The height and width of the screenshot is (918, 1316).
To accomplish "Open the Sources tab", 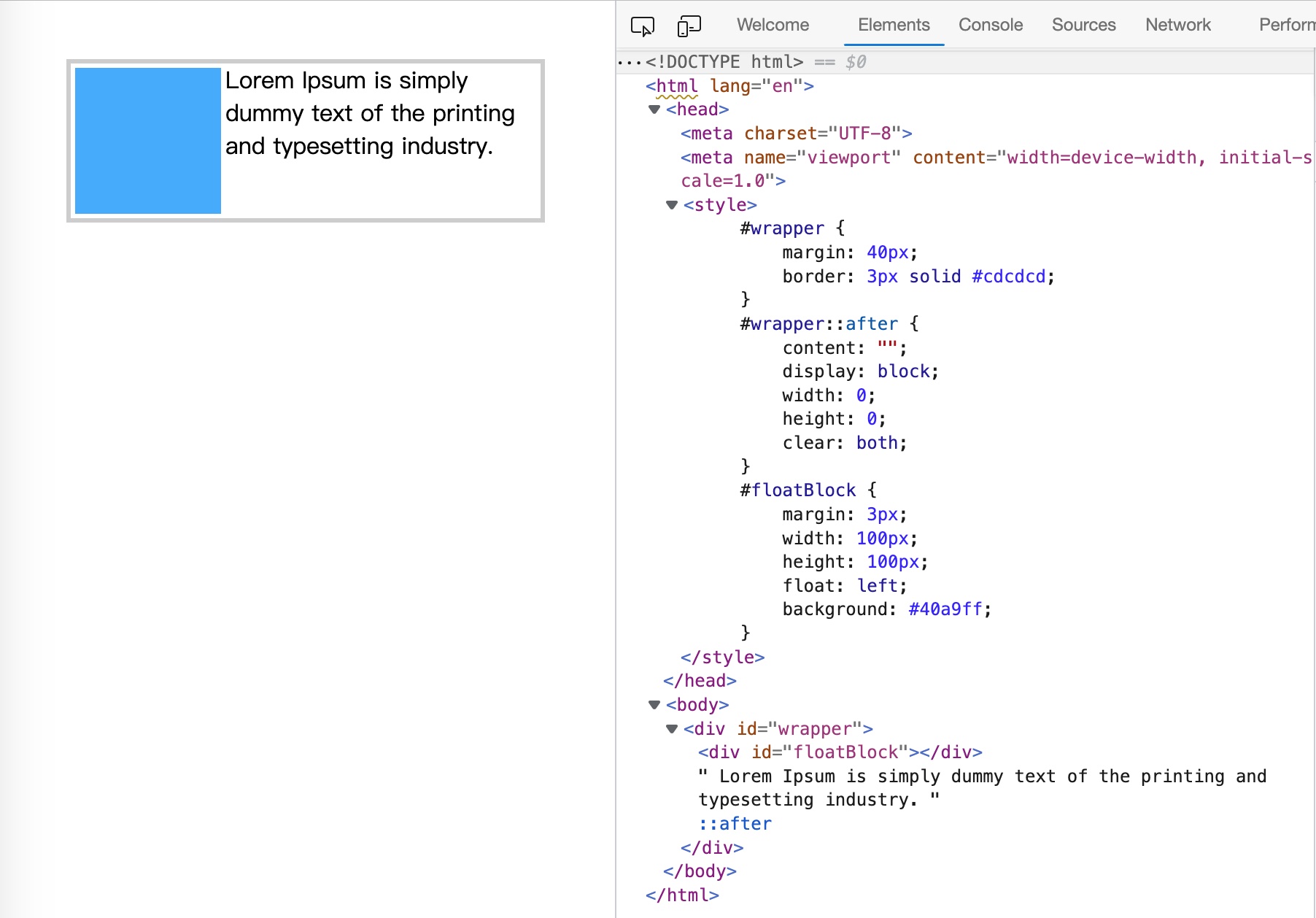I will point(1083,25).
